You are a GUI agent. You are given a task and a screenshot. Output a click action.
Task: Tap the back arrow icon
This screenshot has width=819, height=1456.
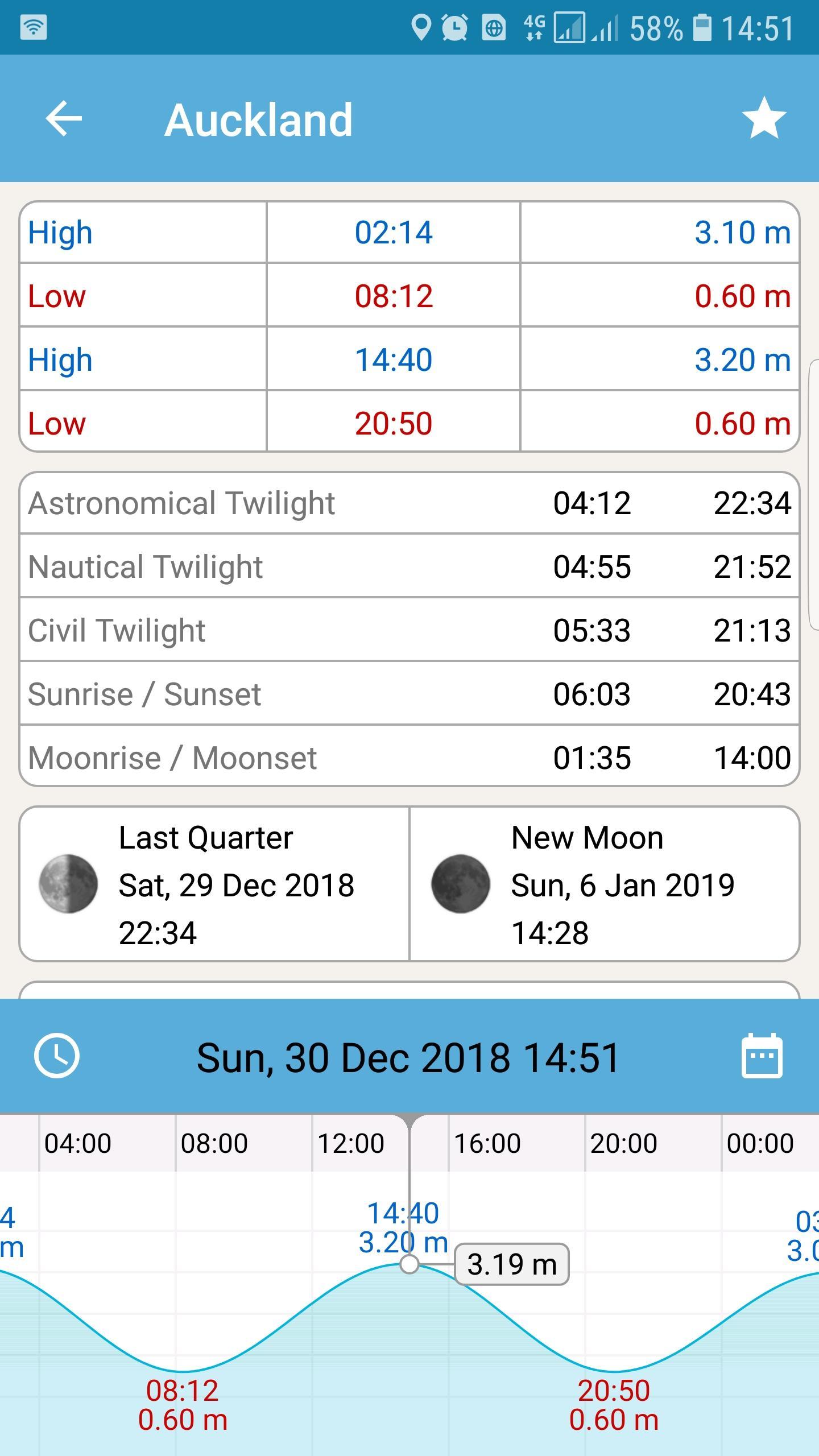tap(64, 118)
